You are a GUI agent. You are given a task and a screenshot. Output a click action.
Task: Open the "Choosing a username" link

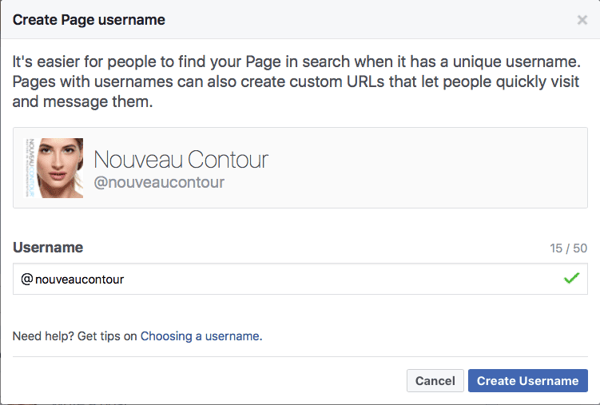[200, 336]
